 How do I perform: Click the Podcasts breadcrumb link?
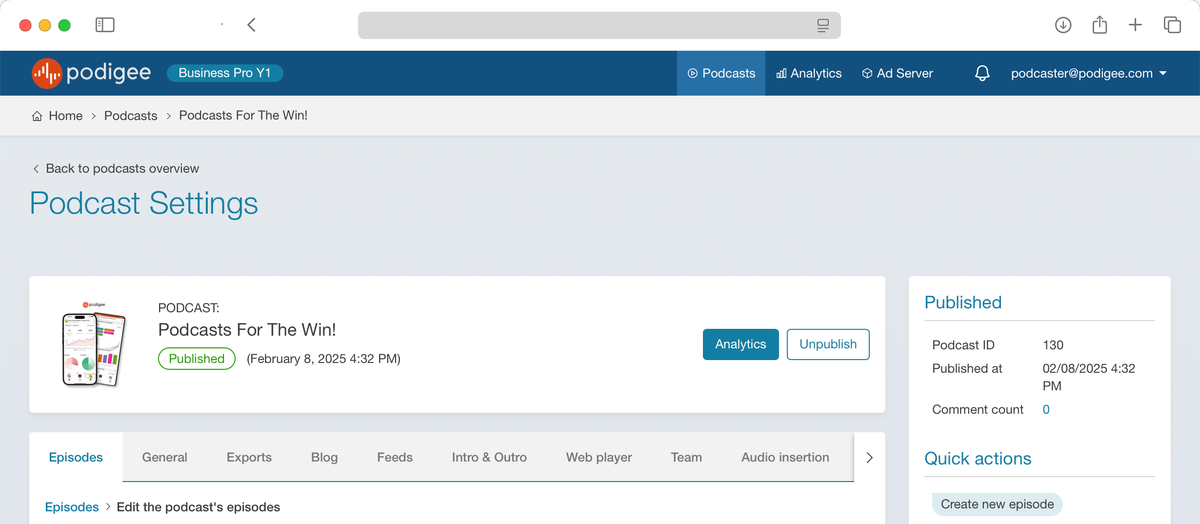(x=131, y=116)
